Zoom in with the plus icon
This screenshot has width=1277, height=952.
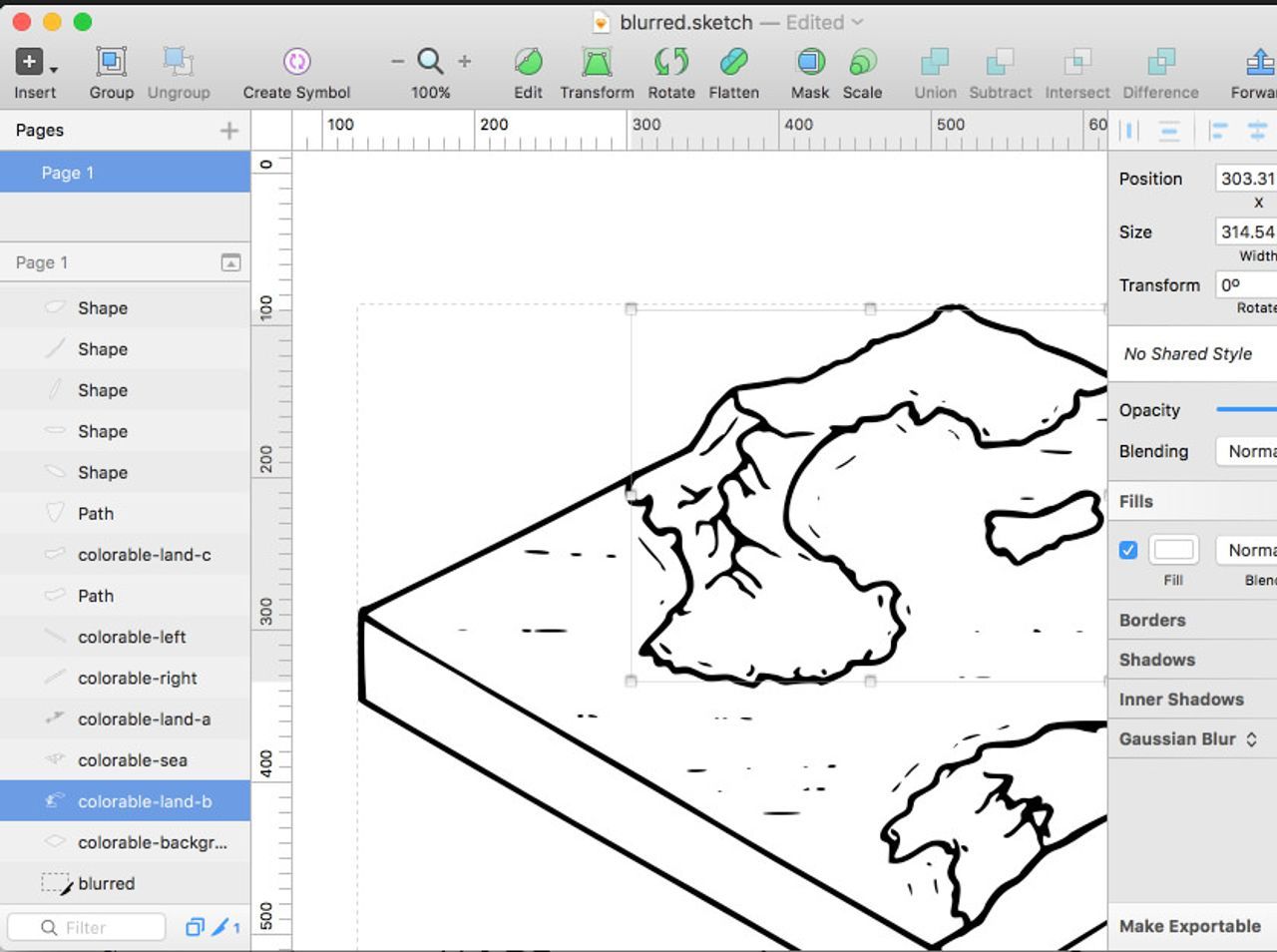coord(465,62)
